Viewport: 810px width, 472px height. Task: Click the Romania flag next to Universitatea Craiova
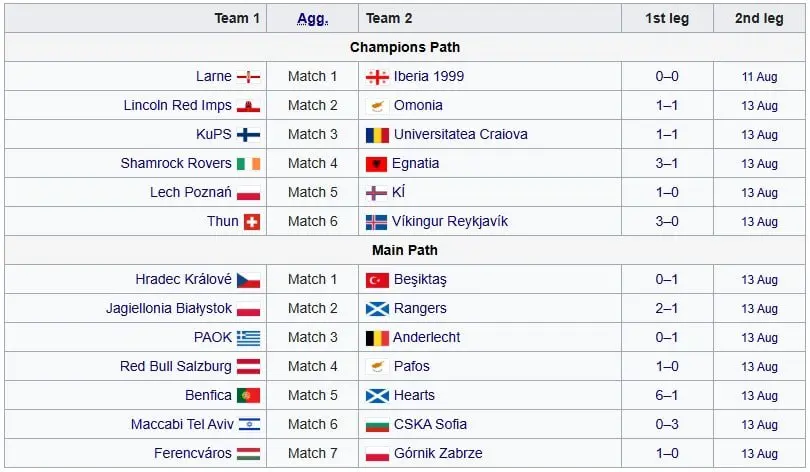377,135
